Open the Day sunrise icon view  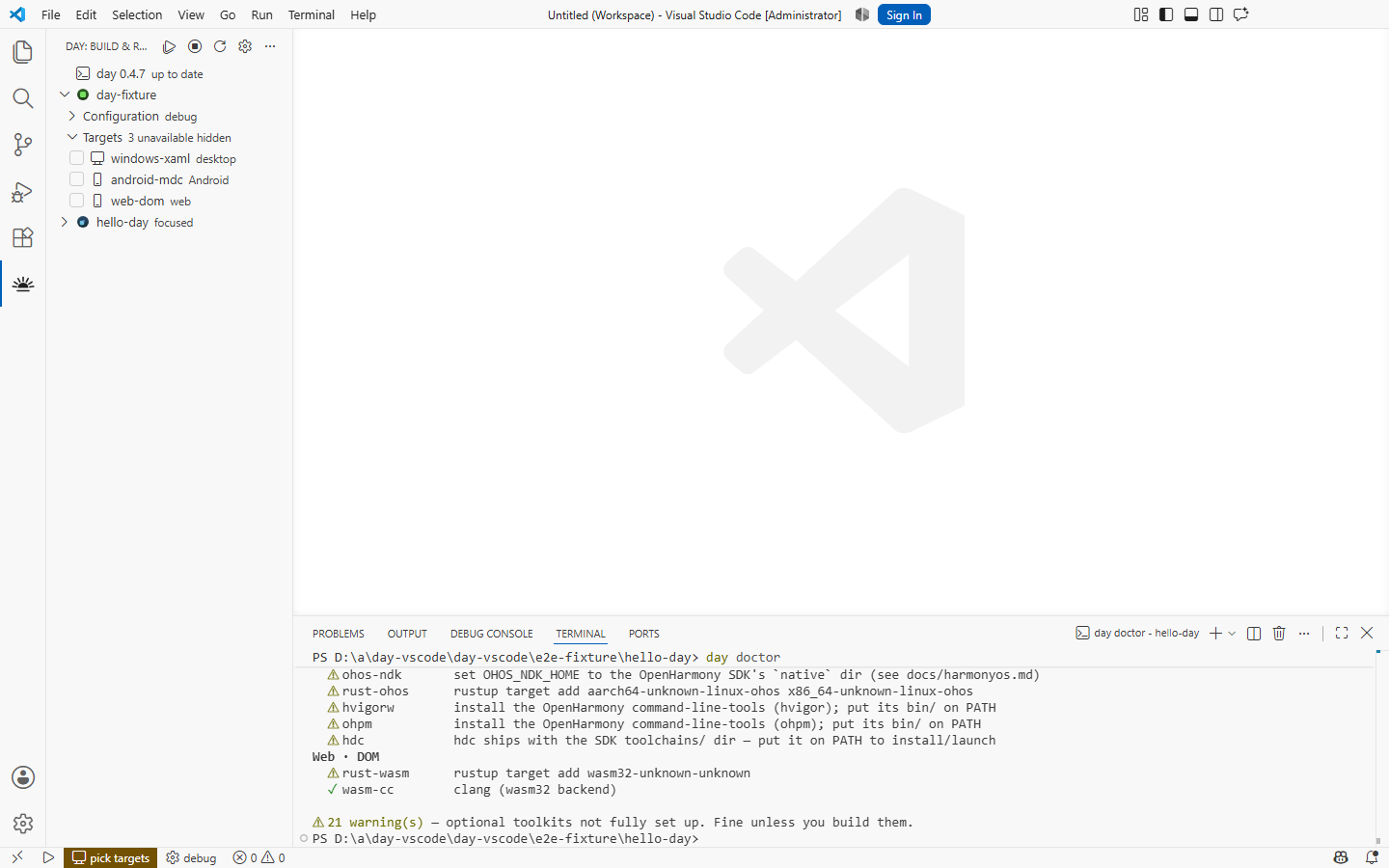point(23,284)
